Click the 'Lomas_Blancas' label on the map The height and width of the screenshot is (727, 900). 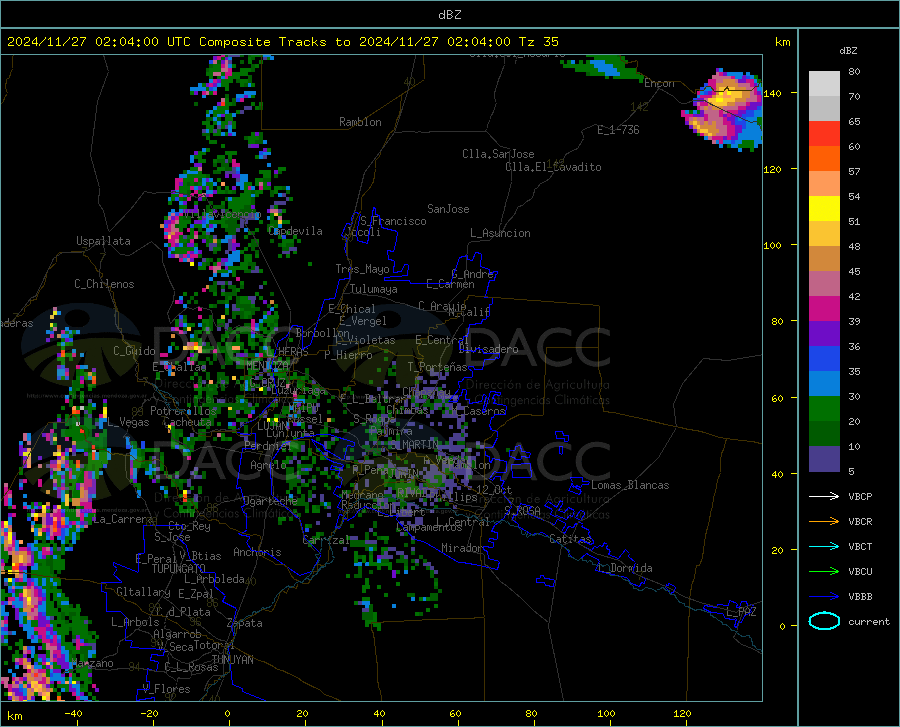630,485
